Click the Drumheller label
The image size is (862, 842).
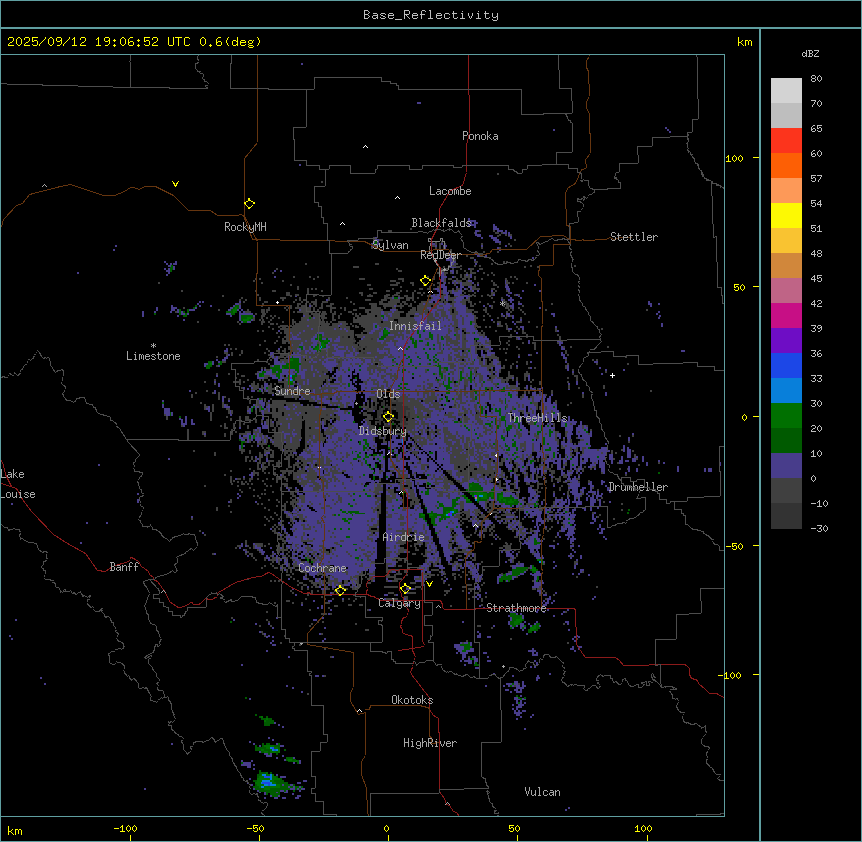[638, 487]
